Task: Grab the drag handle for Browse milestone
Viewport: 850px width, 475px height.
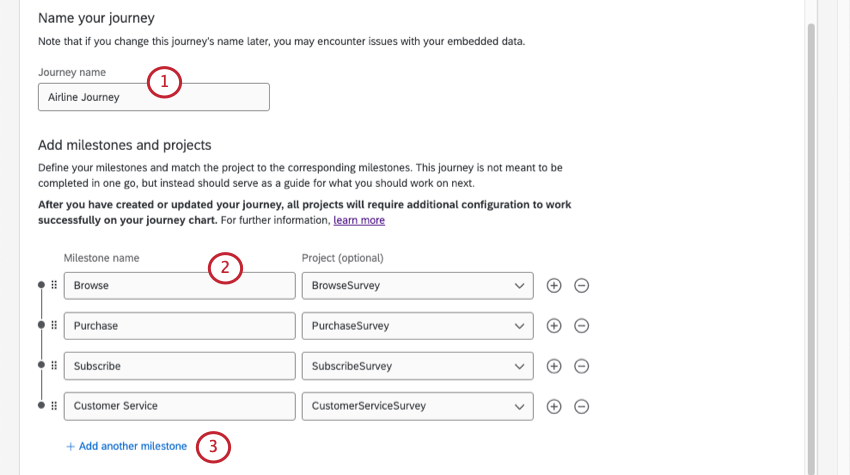Action: [54, 285]
